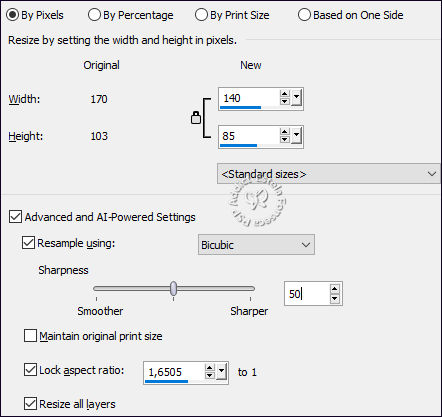Open the New Width slider dropdown arrow

(x=297, y=98)
